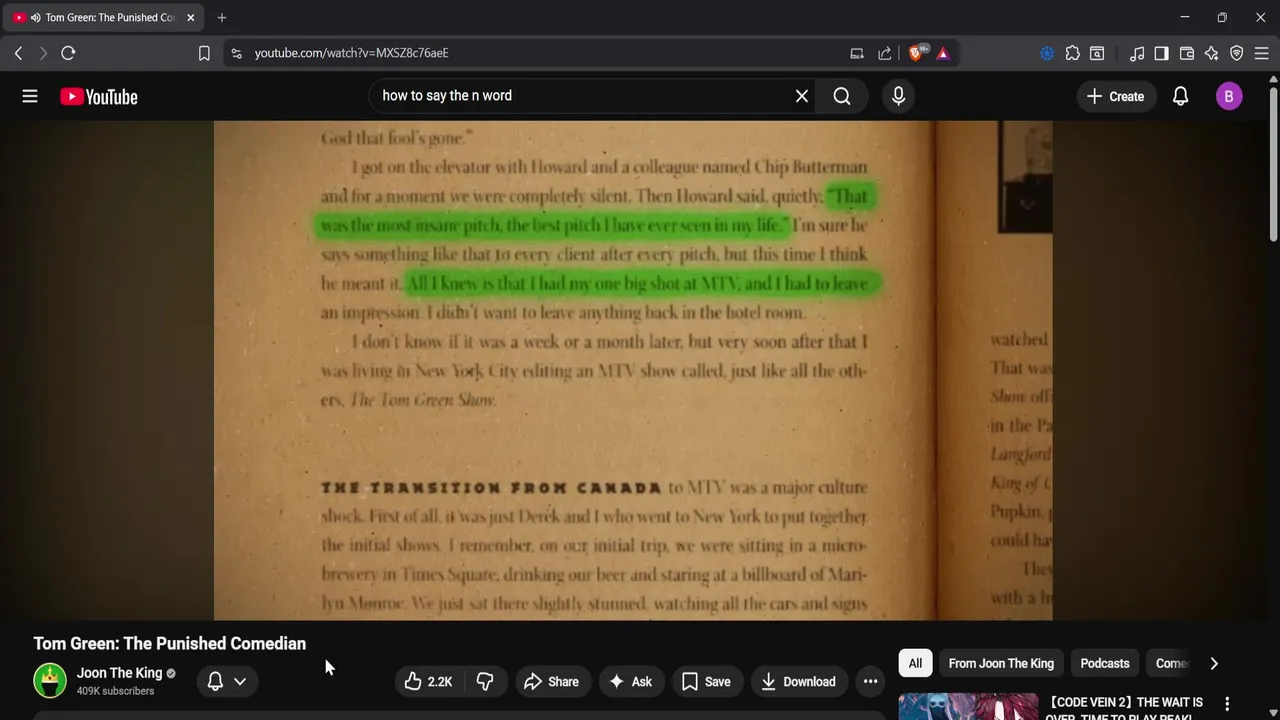1280x720 pixels.
Task: Open options for the CODE VEIN 2 video
Action: (x=1227, y=704)
